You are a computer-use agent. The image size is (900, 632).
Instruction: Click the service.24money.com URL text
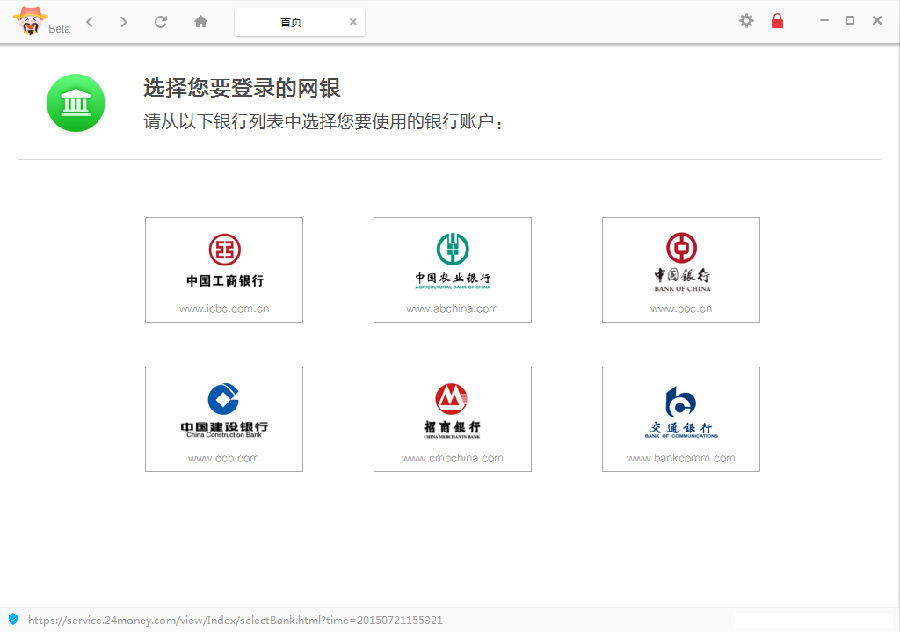tap(235, 620)
